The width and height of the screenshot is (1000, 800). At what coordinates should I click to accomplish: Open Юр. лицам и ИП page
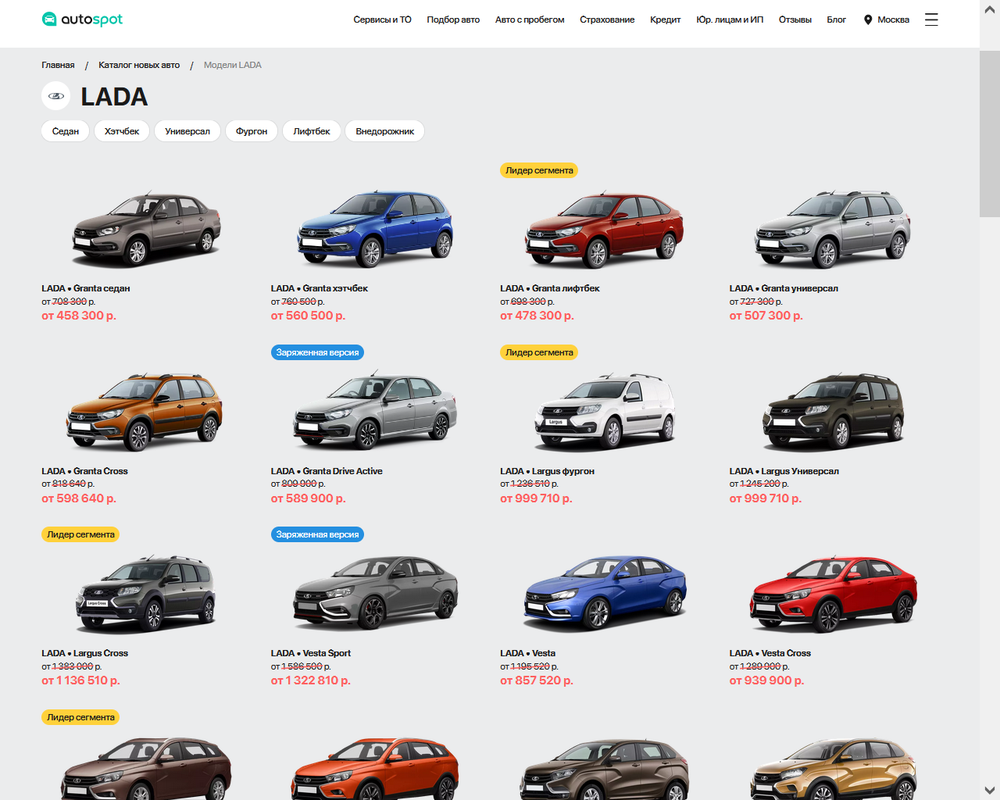click(x=730, y=20)
